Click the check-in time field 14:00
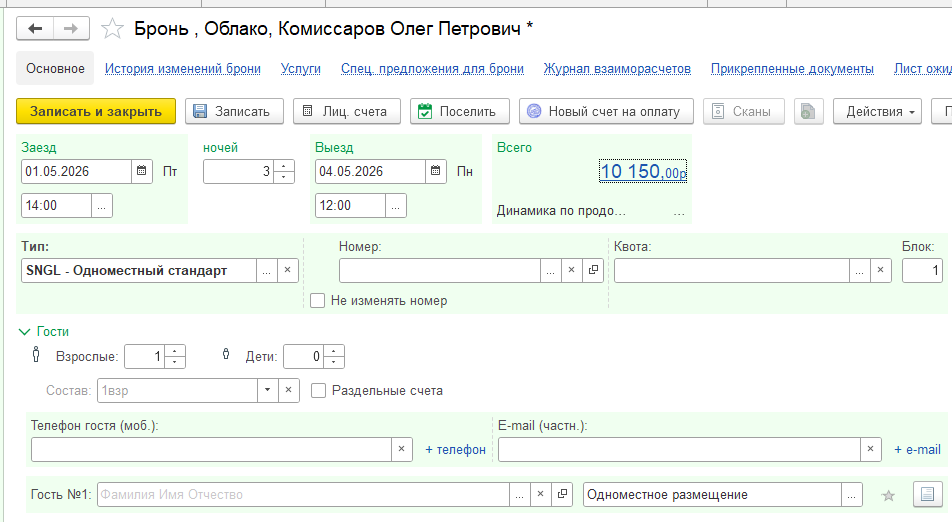952x522 pixels. coord(56,206)
